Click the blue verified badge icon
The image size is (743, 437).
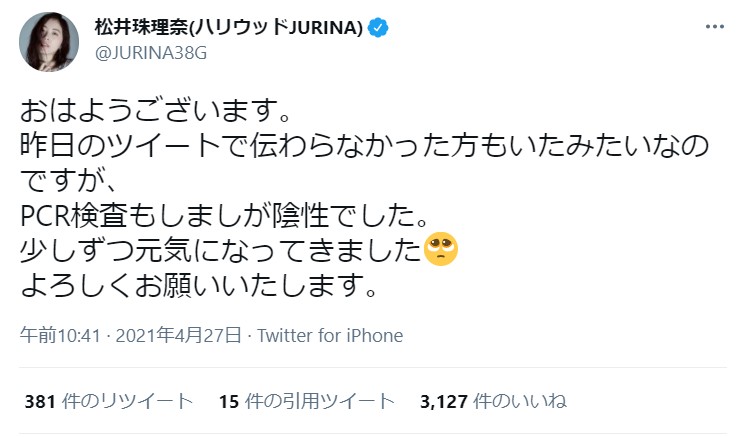click(x=378, y=27)
